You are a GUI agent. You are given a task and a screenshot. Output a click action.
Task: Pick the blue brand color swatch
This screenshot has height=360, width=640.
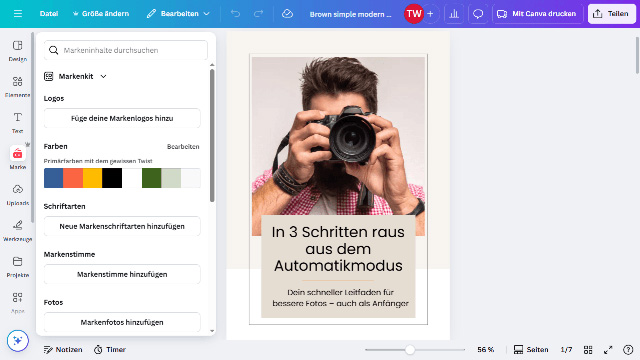53,178
